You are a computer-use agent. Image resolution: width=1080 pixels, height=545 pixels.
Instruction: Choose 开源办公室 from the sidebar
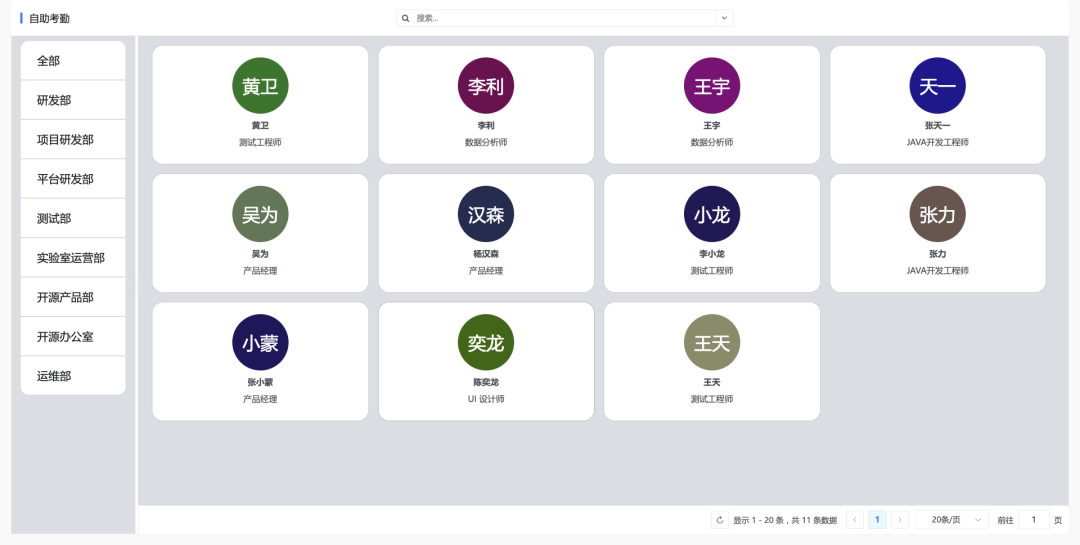73,337
